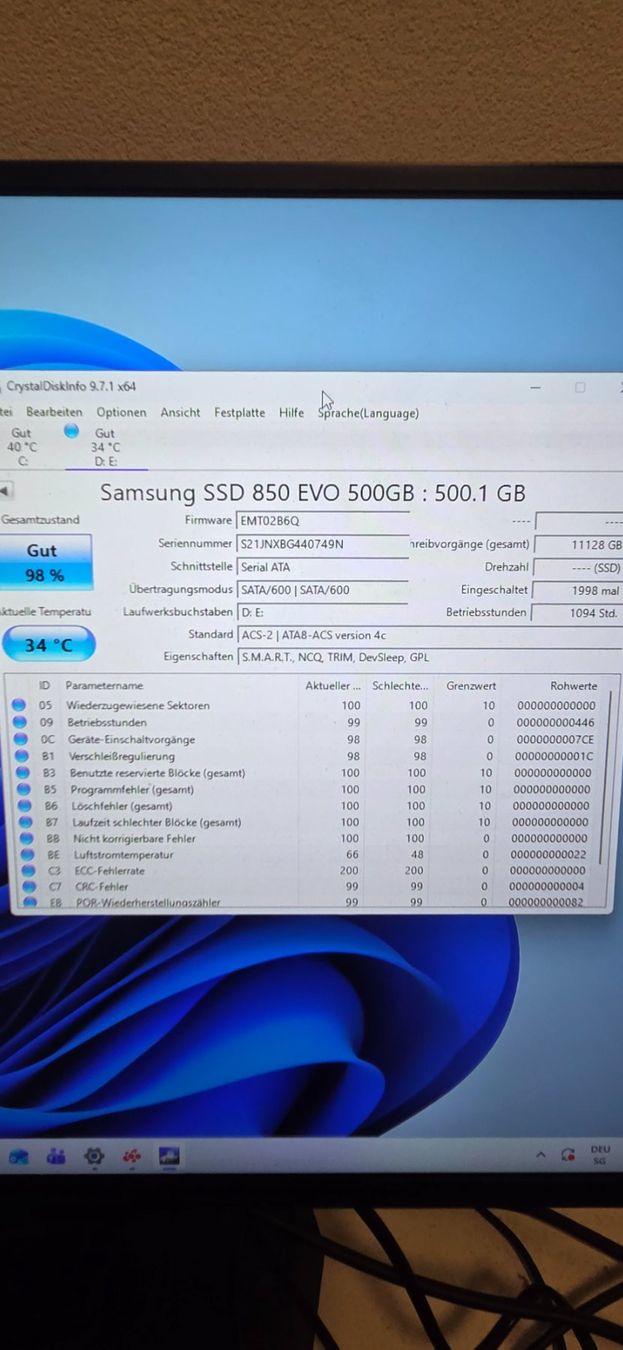Click the Eingeschaltet value 1998 mal
Screen dimensions: 623x1350
click(x=577, y=590)
